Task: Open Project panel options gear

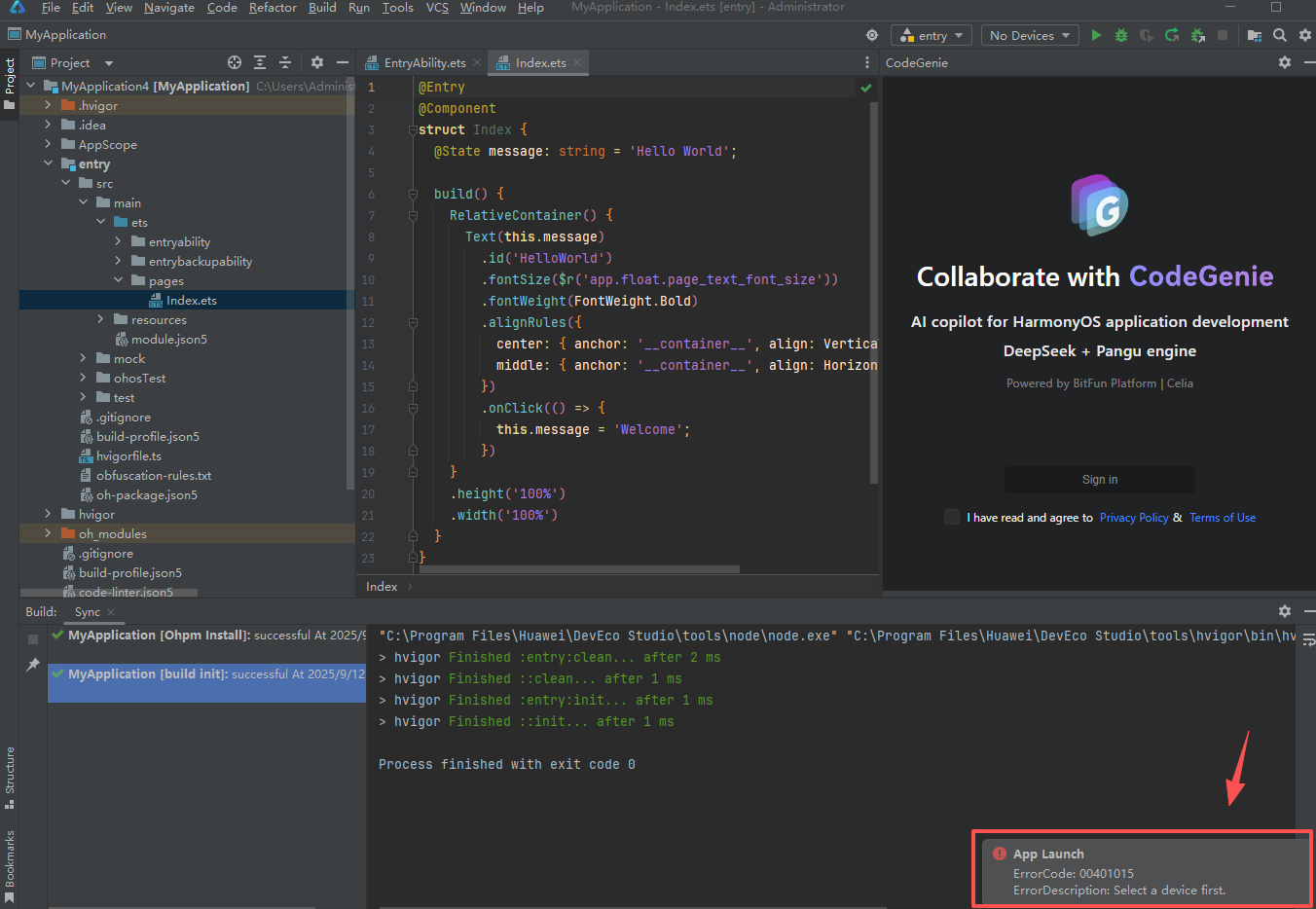Action: pos(317,62)
